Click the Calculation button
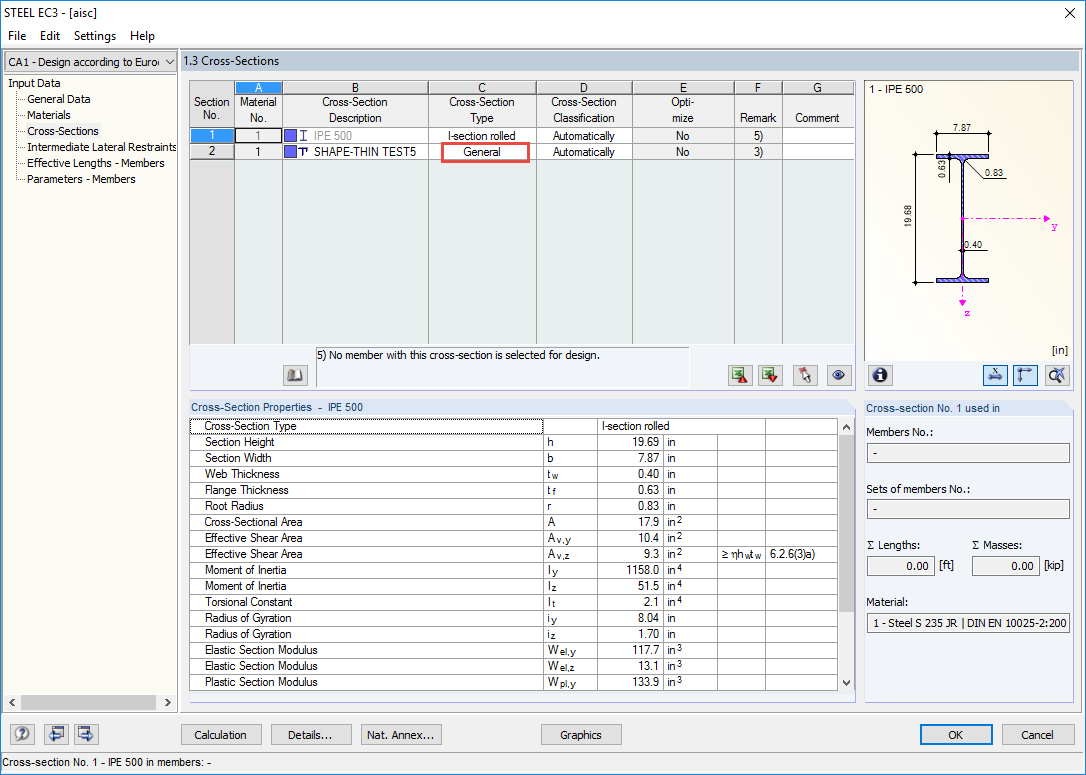The width and height of the screenshot is (1086, 775). tap(221, 735)
